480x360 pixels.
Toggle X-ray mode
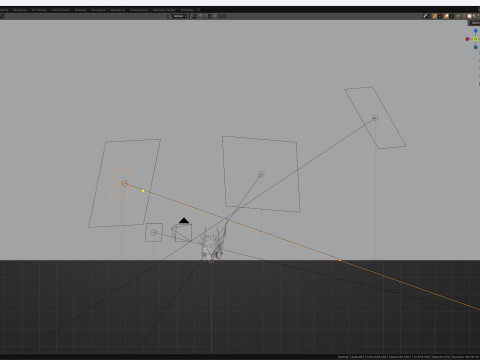click(458, 16)
